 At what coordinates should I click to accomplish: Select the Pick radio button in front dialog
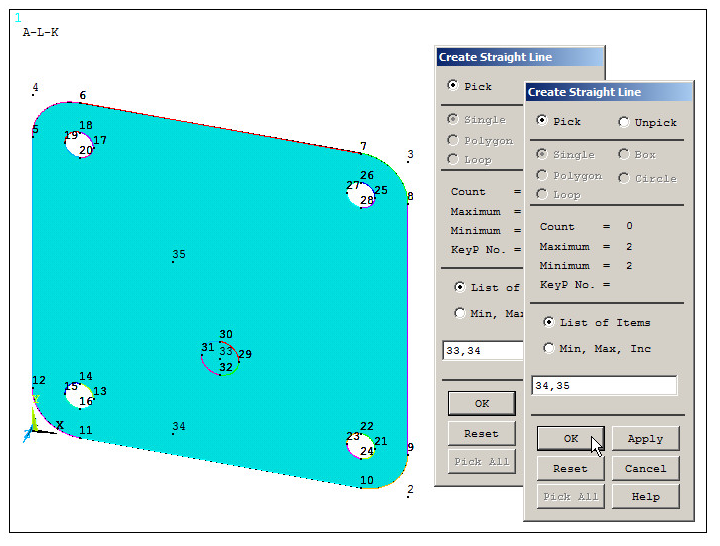pos(542,120)
